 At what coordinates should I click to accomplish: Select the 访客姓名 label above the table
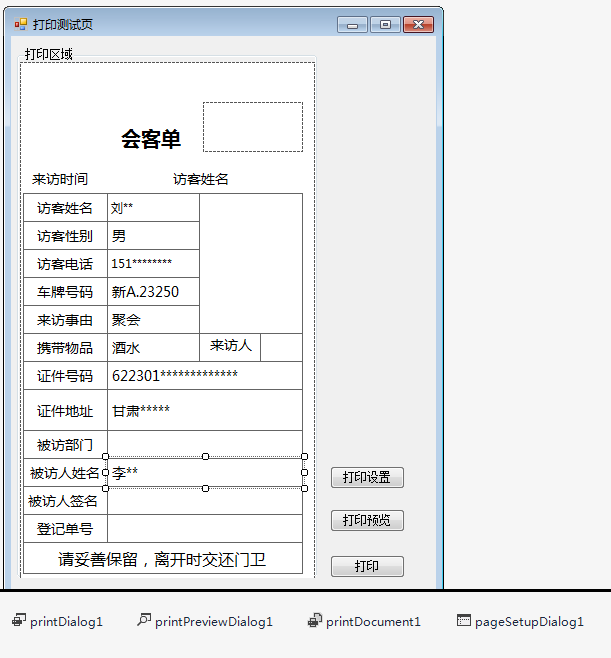pyautogui.click(x=201, y=179)
